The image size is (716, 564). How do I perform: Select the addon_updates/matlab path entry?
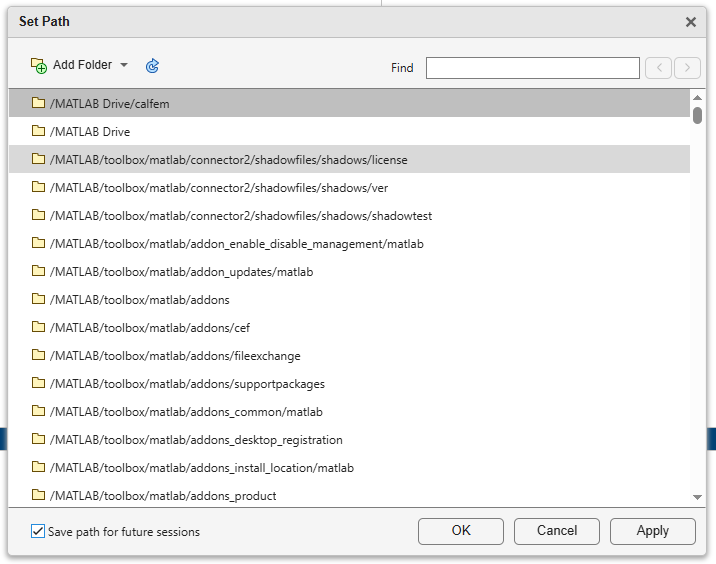pyautogui.click(x=349, y=271)
